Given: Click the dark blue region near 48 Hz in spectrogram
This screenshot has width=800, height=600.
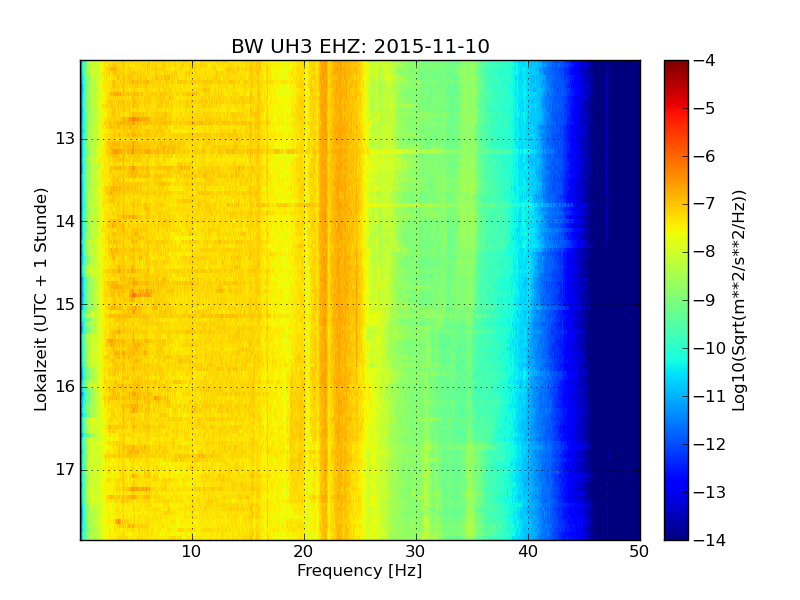Looking at the screenshot, I should pos(618,300).
